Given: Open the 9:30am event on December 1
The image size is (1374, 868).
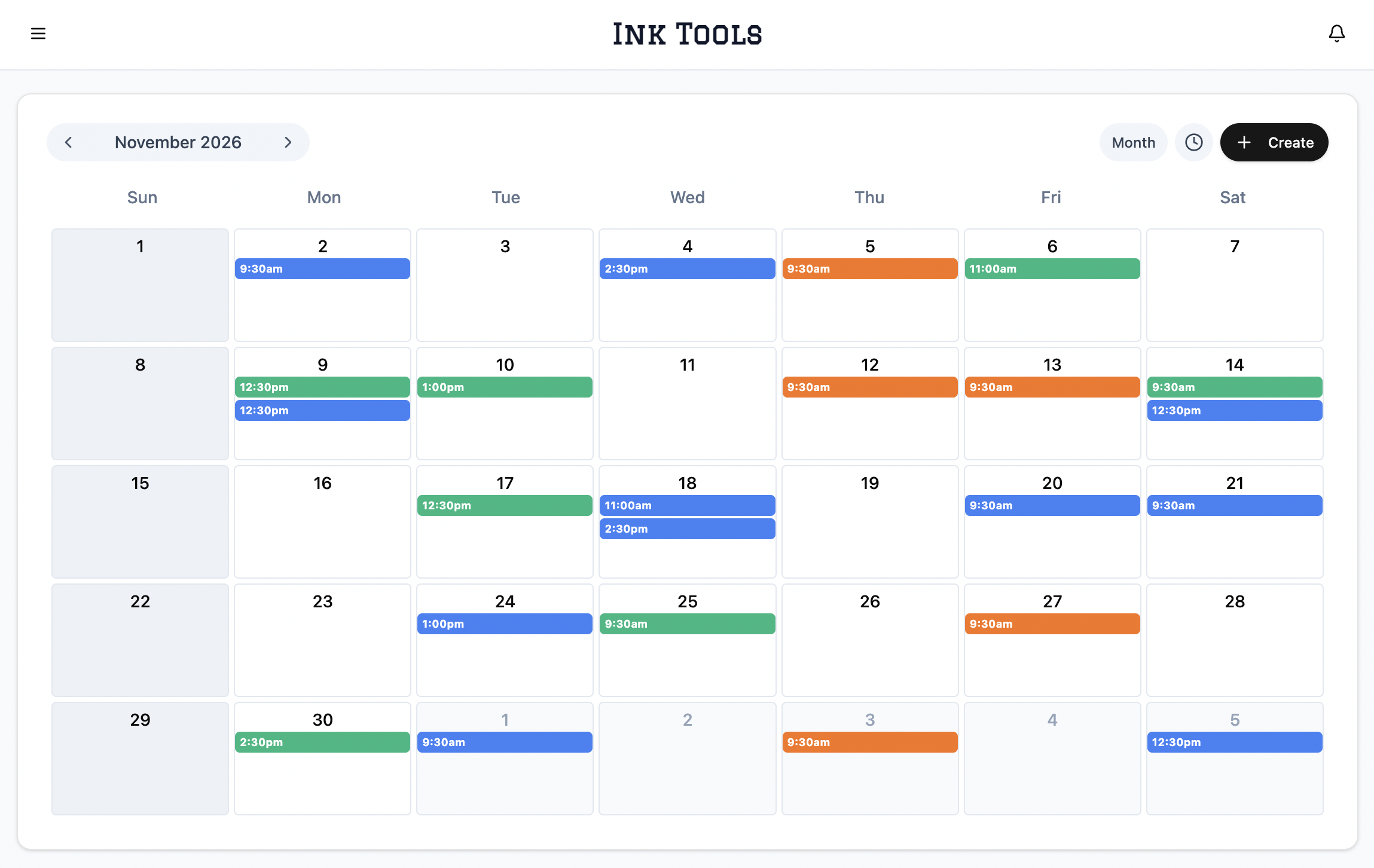Looking at the screenshot, I should tap(505, 742).
